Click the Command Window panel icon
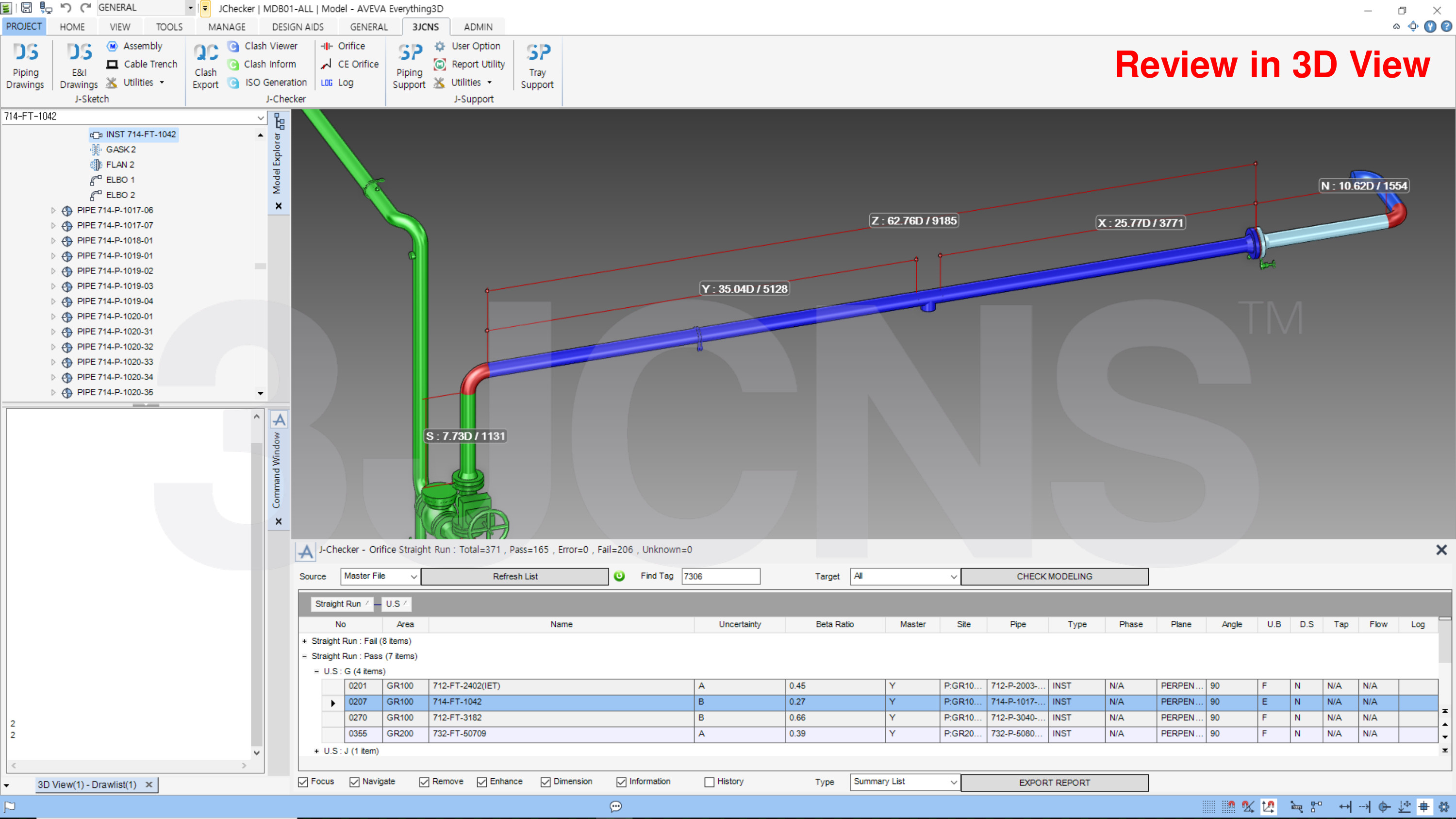 click(x=279, y=420)
